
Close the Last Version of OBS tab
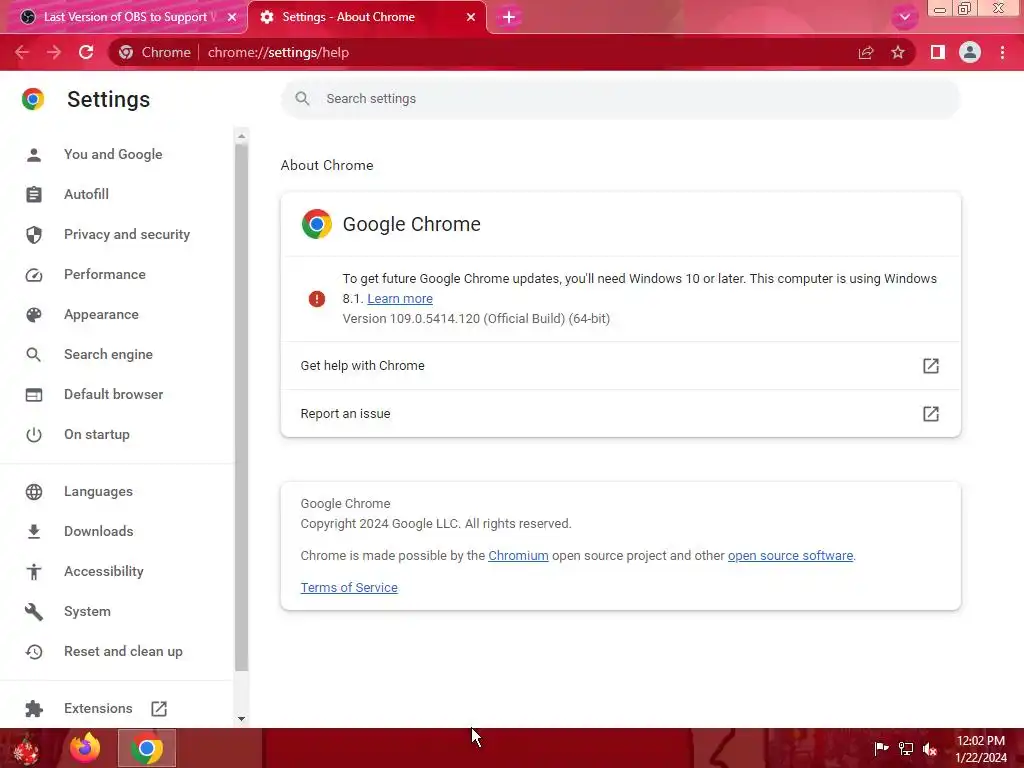[232, 17]
